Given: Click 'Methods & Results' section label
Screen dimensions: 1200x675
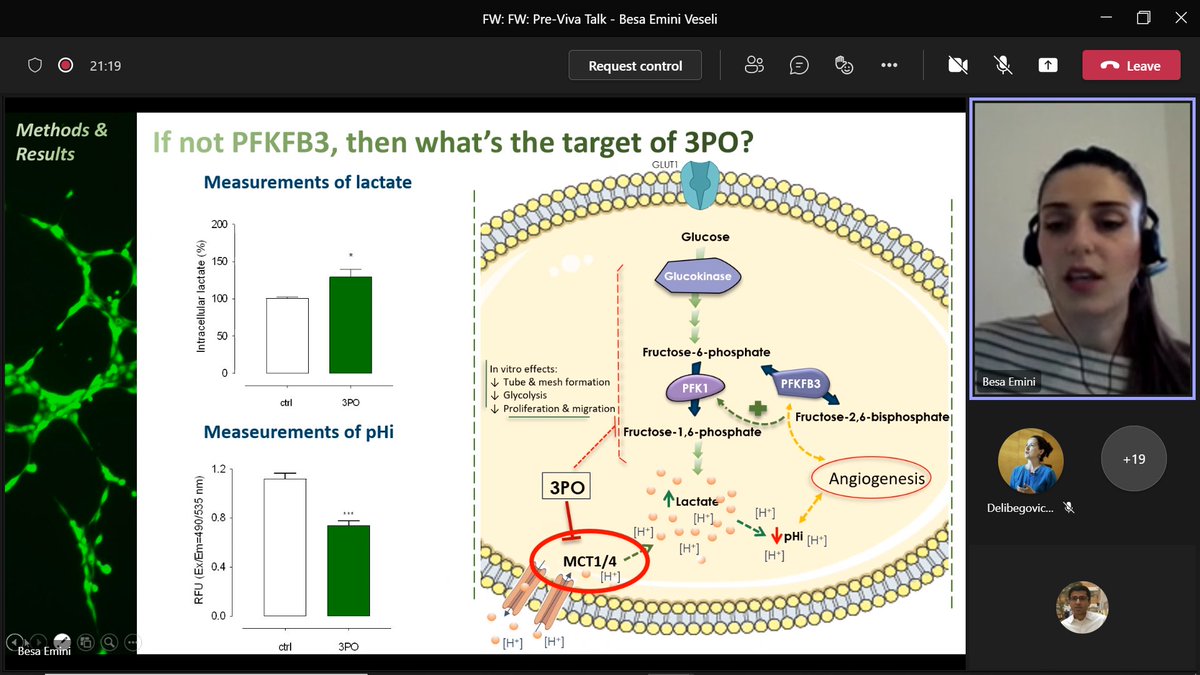Looking at the screenshot, I should click(x=62, y=142).
